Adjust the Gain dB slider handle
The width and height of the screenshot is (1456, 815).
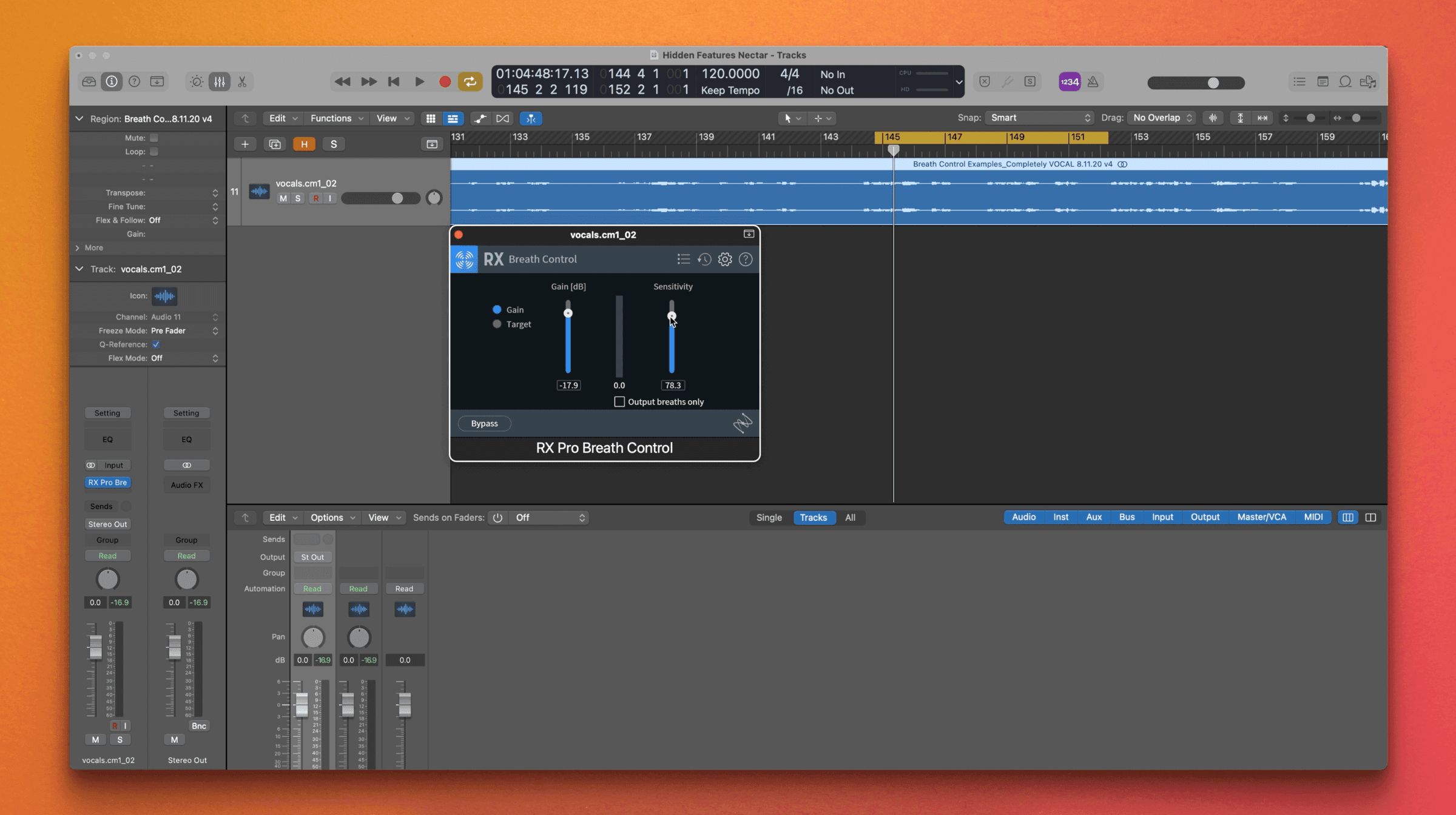pyautogui.click(x=568, y=314)
